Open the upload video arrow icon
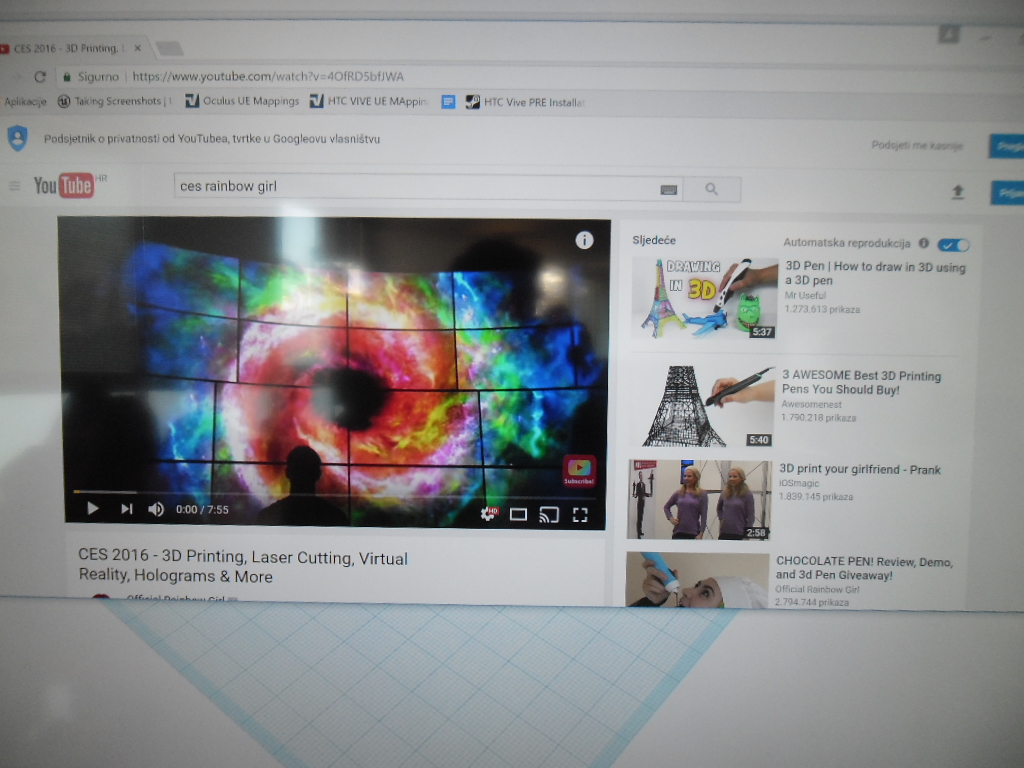Image resolution: width=1024 pixels, height=768 pixels. click(x=957, y=192)
